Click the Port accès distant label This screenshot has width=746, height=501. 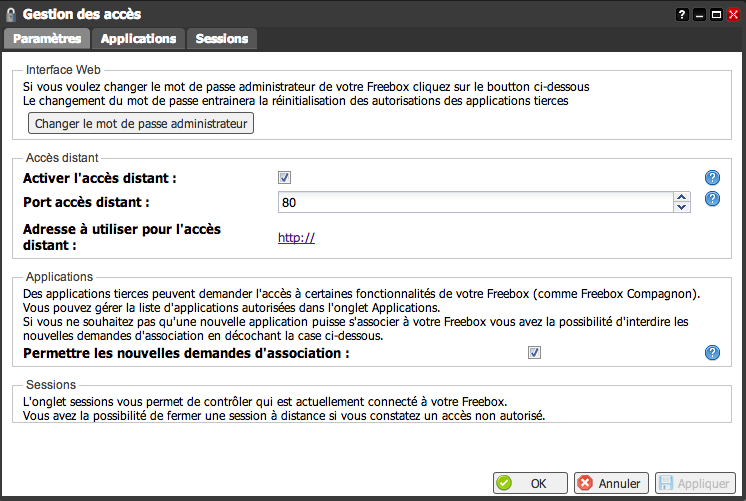tap(86, 202)
